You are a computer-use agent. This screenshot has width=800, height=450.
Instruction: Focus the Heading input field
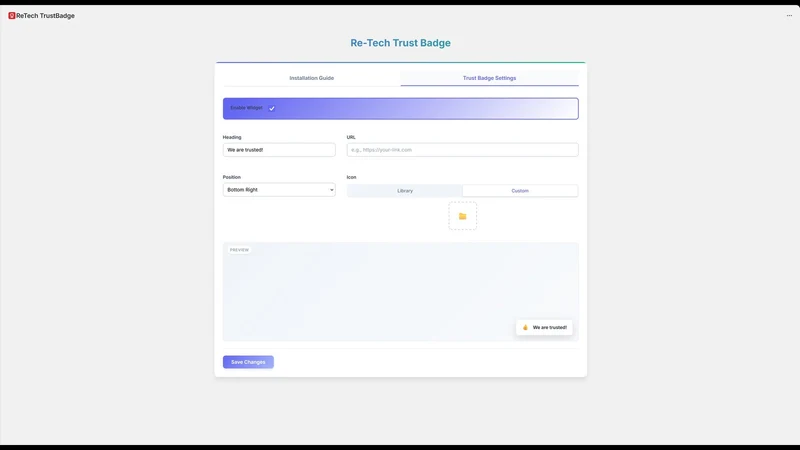coord(279,149)
